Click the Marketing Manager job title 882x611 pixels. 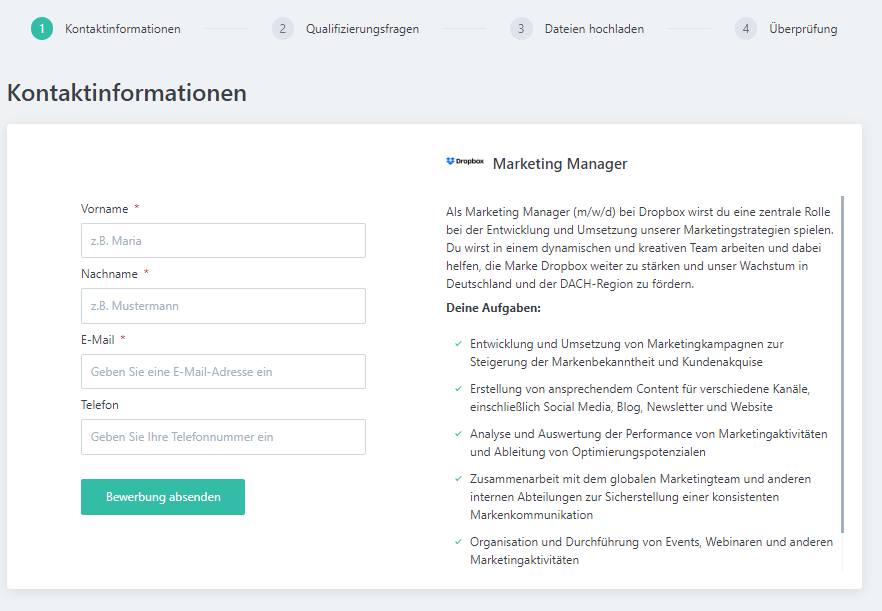560,164
